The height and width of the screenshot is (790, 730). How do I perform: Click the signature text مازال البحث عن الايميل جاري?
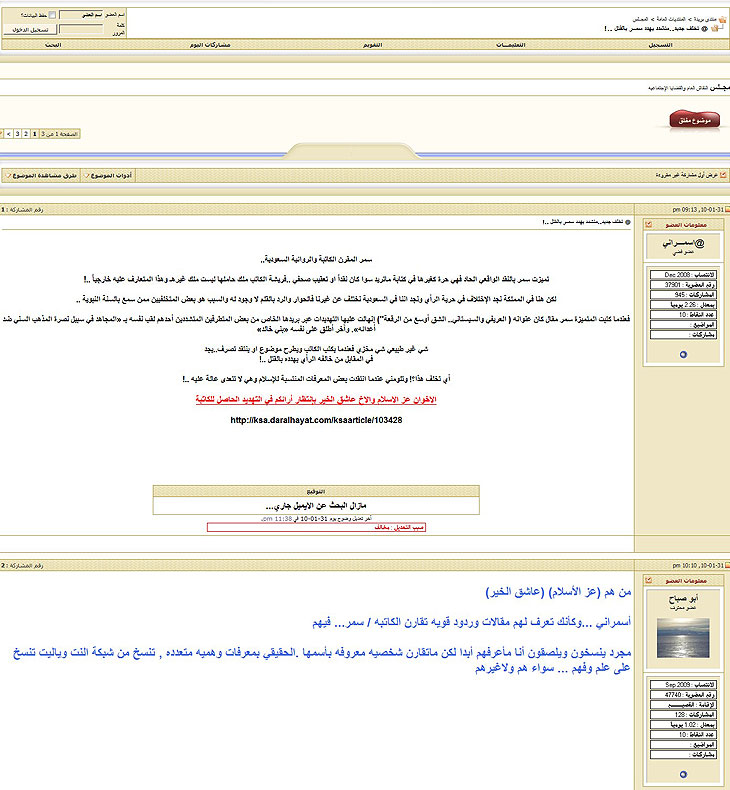pos(316,505)
